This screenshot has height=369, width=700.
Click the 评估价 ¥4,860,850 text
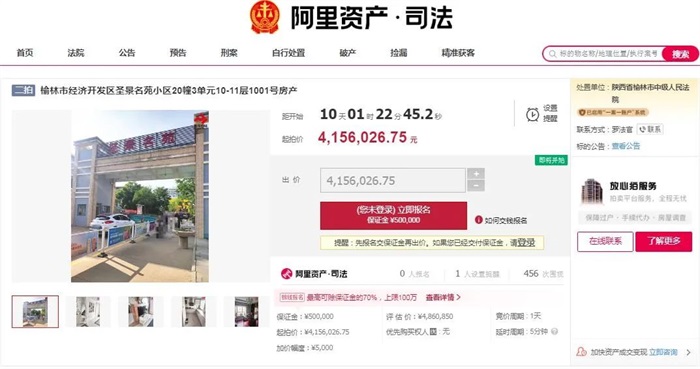tap(420, 316)
